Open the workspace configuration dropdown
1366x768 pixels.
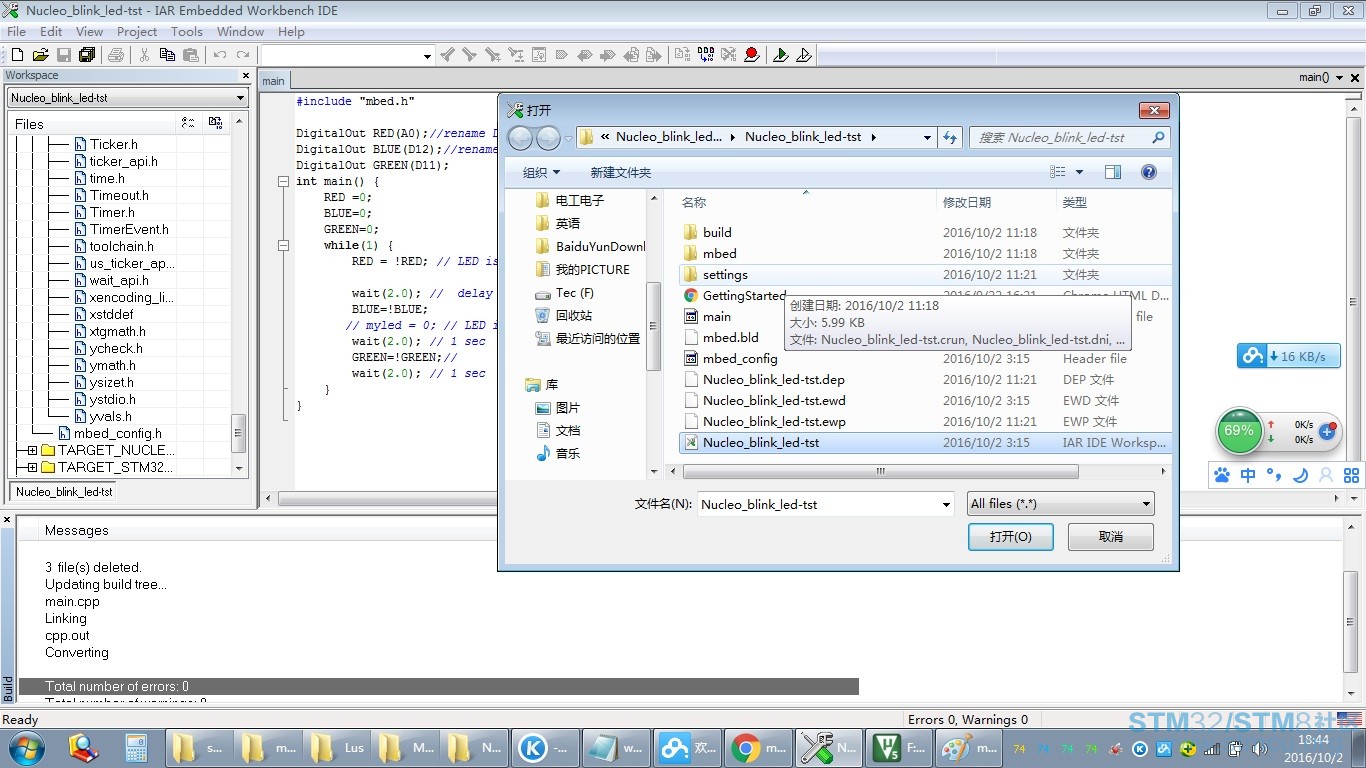coord(241,98)
